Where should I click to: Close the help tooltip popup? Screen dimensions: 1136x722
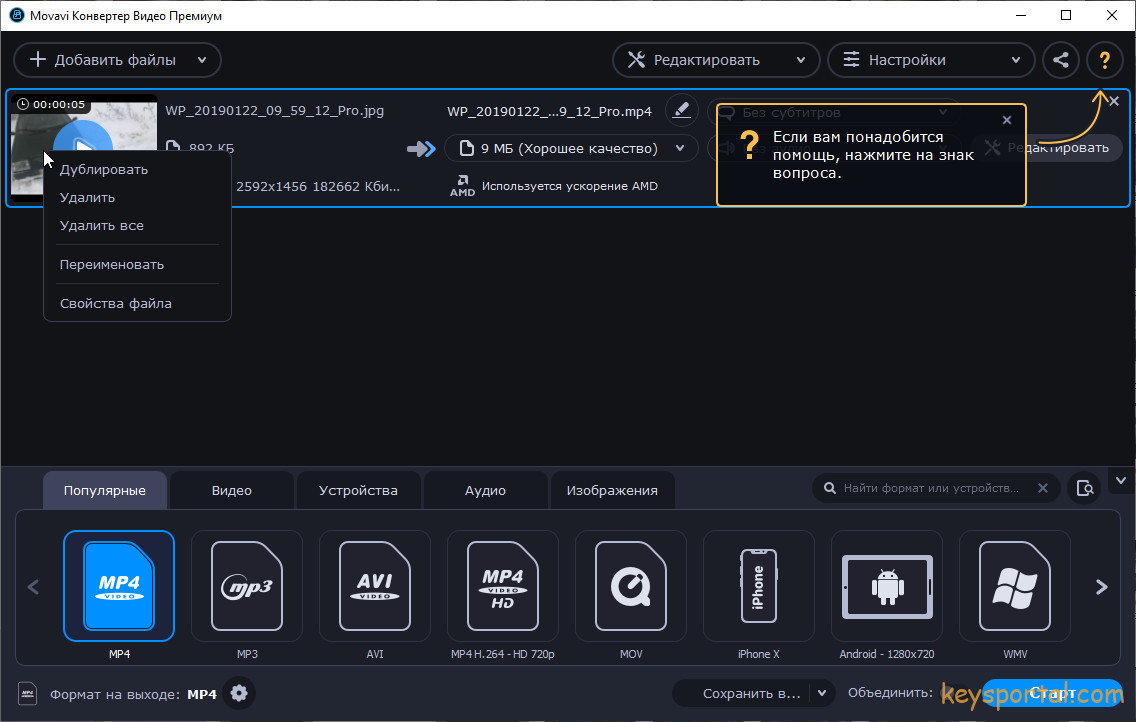click(1007, 120)
